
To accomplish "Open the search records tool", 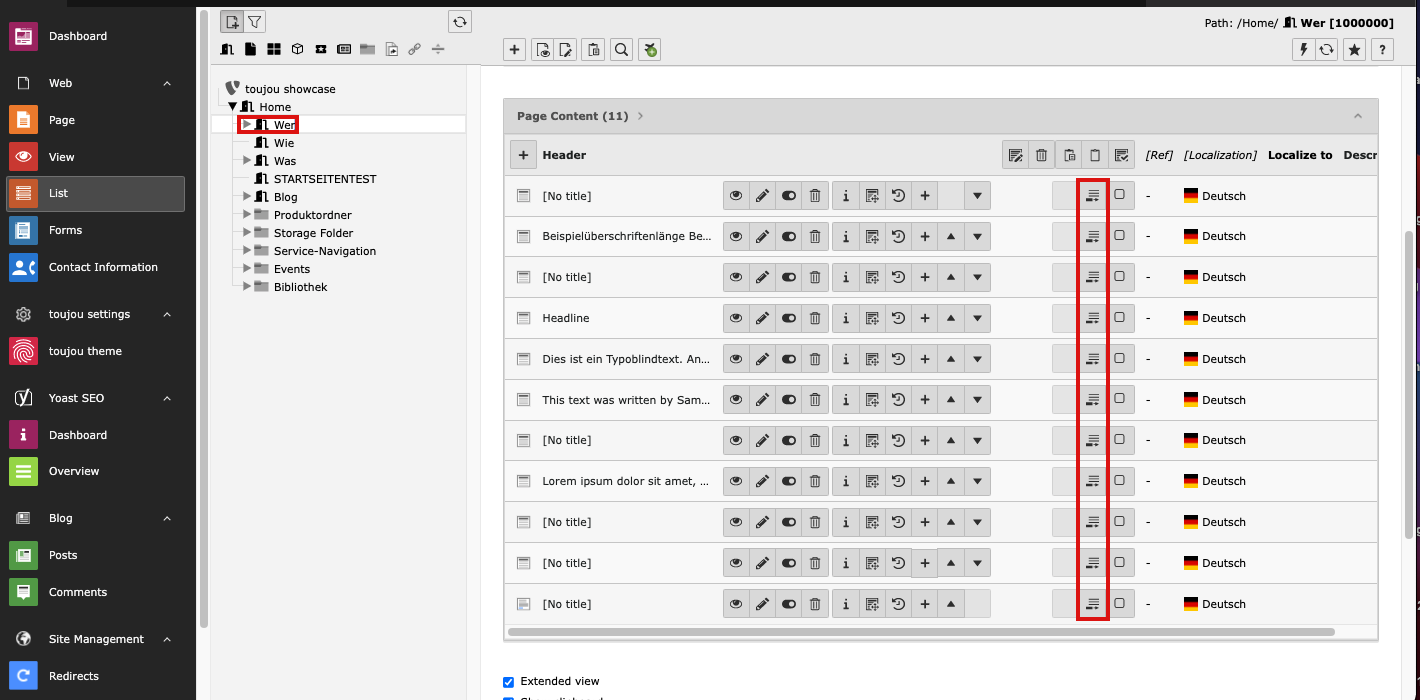I will click(621, 49).
